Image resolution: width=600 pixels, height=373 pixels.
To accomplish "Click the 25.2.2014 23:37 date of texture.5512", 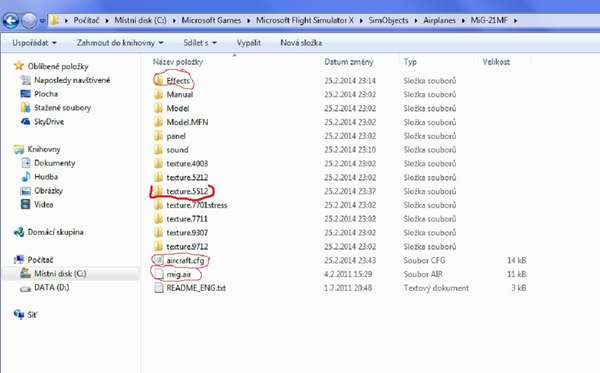I will 350,191.
